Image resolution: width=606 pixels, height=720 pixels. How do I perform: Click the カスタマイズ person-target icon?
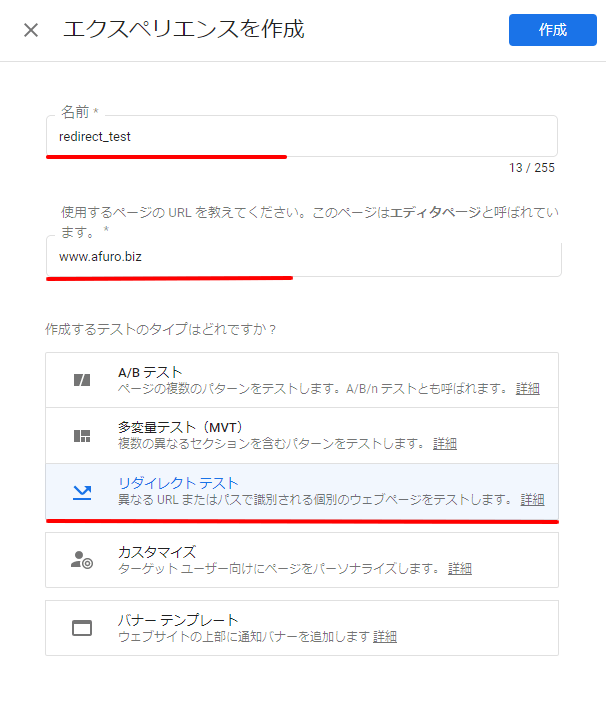tap(82, 560)
